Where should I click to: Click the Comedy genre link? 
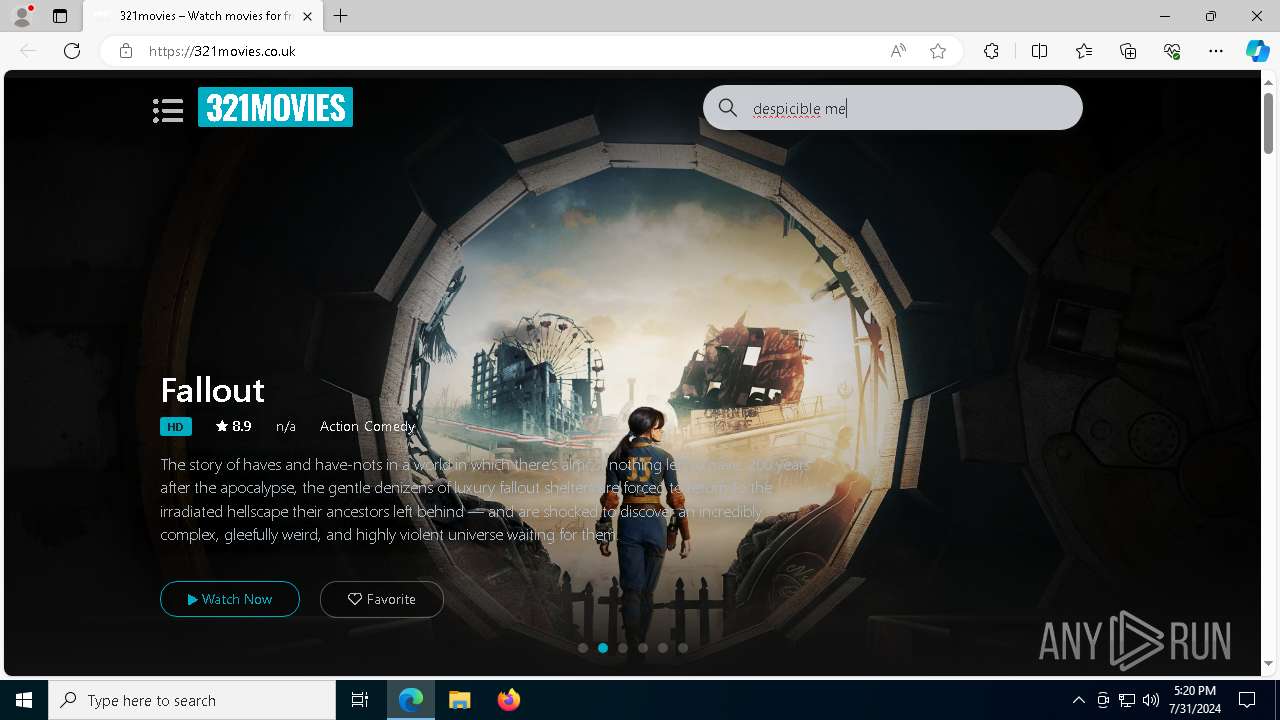pos(390,426)
